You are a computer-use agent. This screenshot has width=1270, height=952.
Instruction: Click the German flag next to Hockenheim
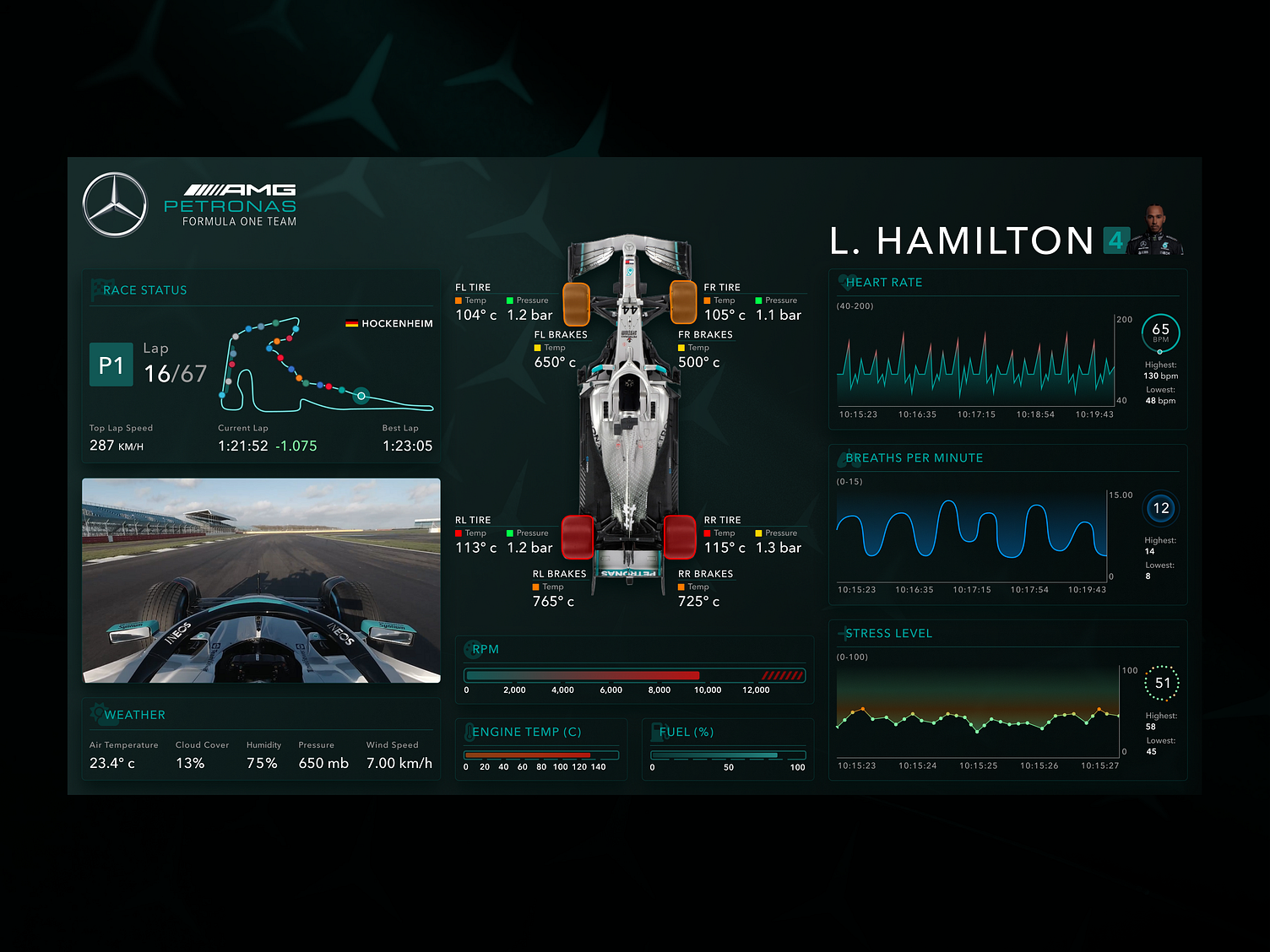point(351,322)
